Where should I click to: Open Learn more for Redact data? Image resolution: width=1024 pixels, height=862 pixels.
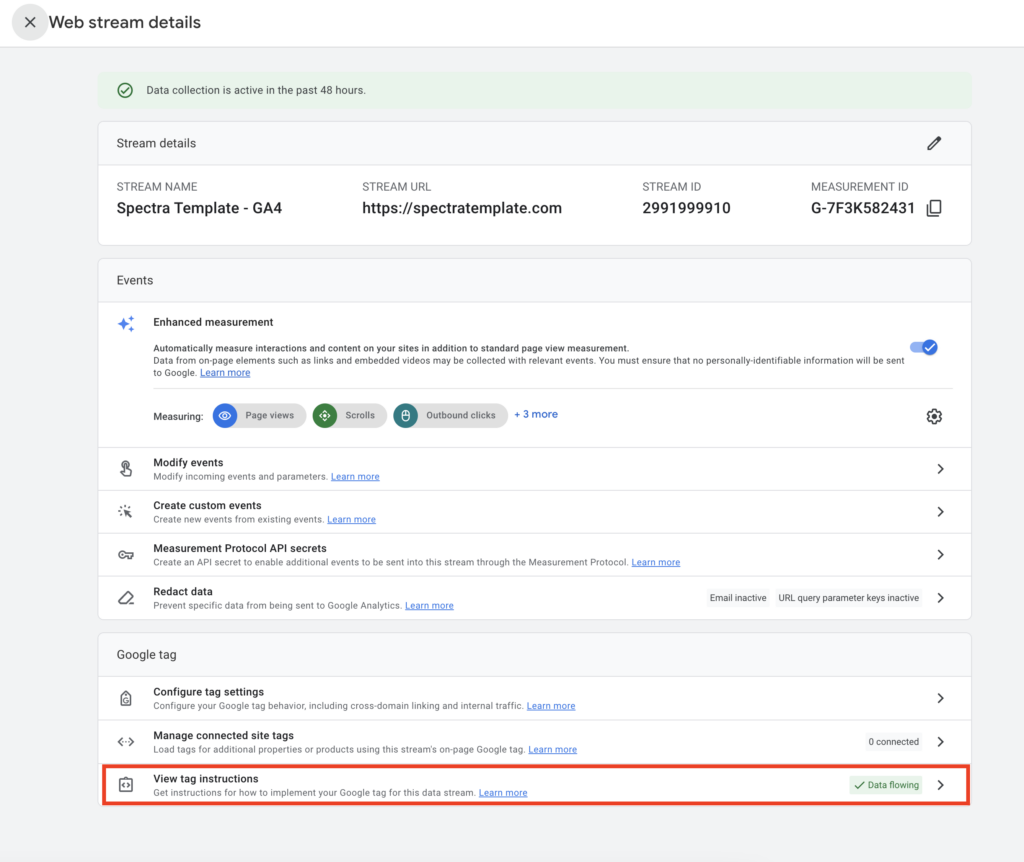(429, 605)
